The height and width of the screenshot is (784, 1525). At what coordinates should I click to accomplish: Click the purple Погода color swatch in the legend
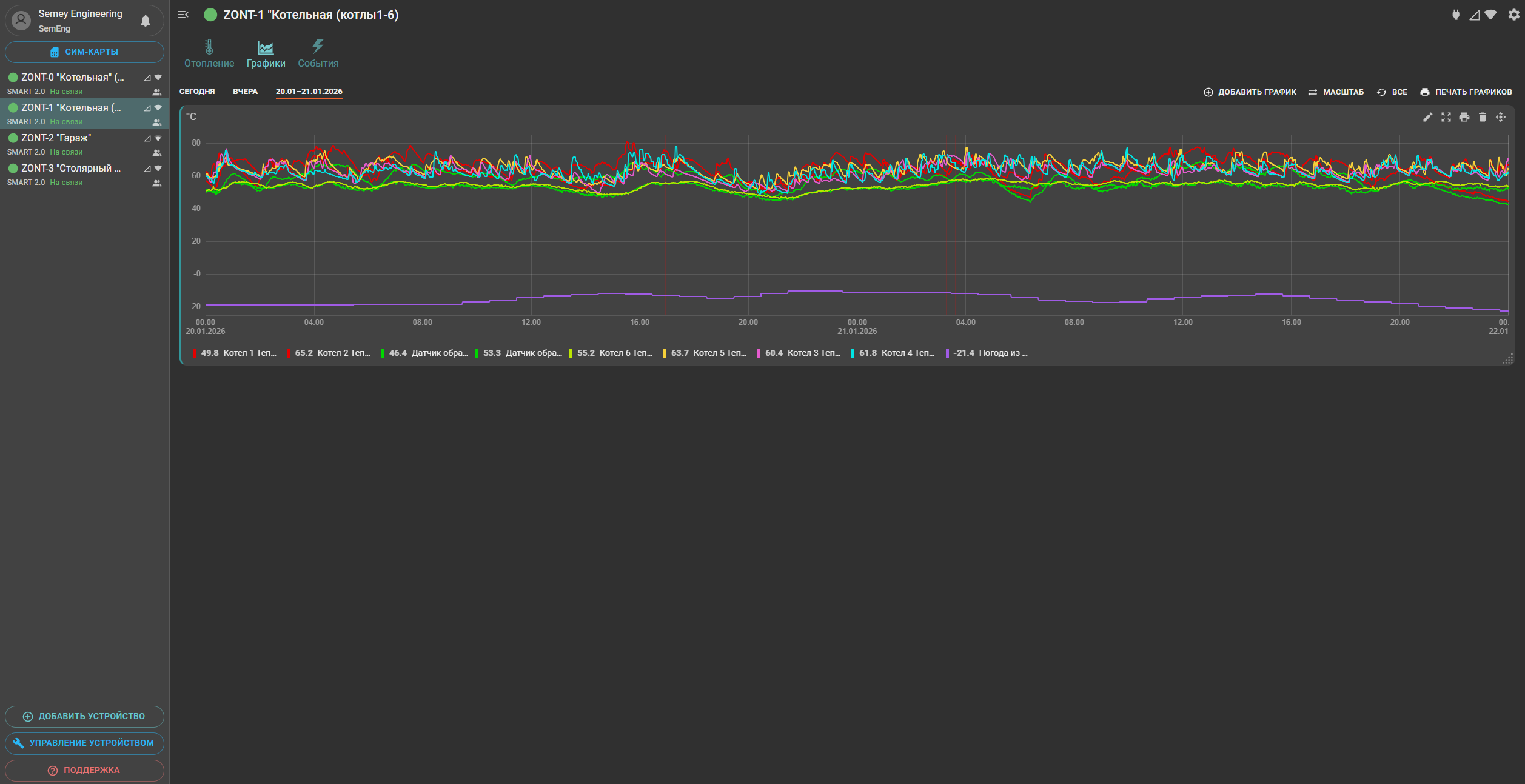pyautogui.click(x=947, y=353)
